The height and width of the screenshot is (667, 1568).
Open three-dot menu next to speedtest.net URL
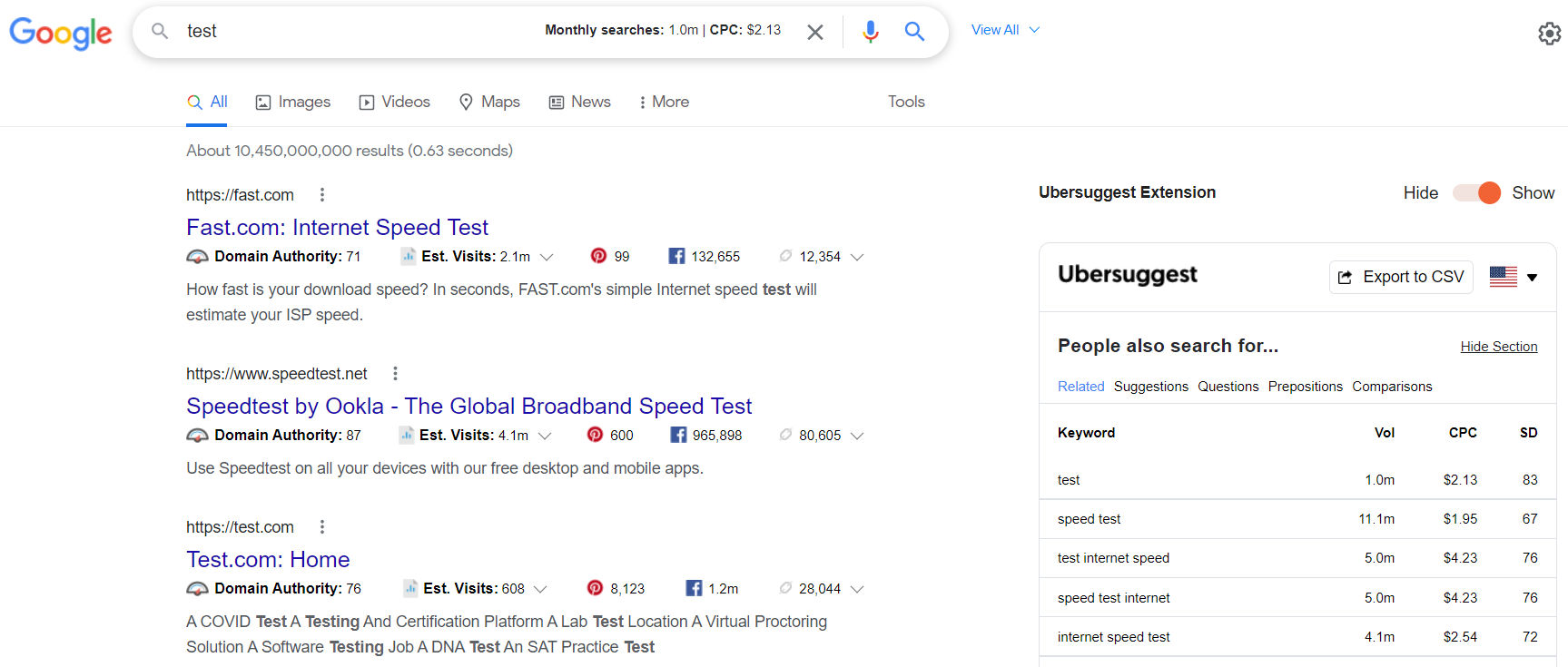(395, 374)
